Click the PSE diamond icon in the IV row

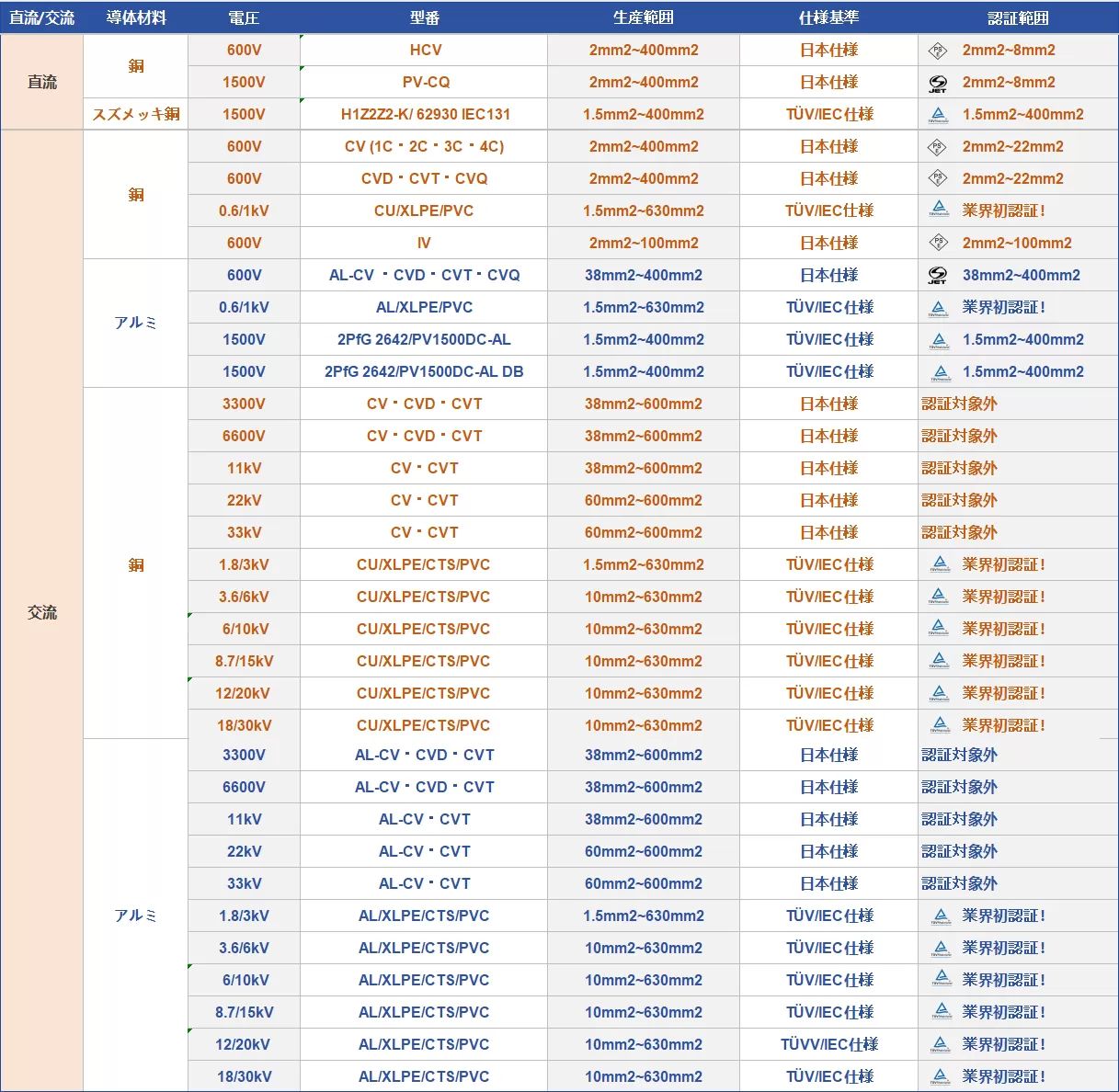[x=937, y=243]
